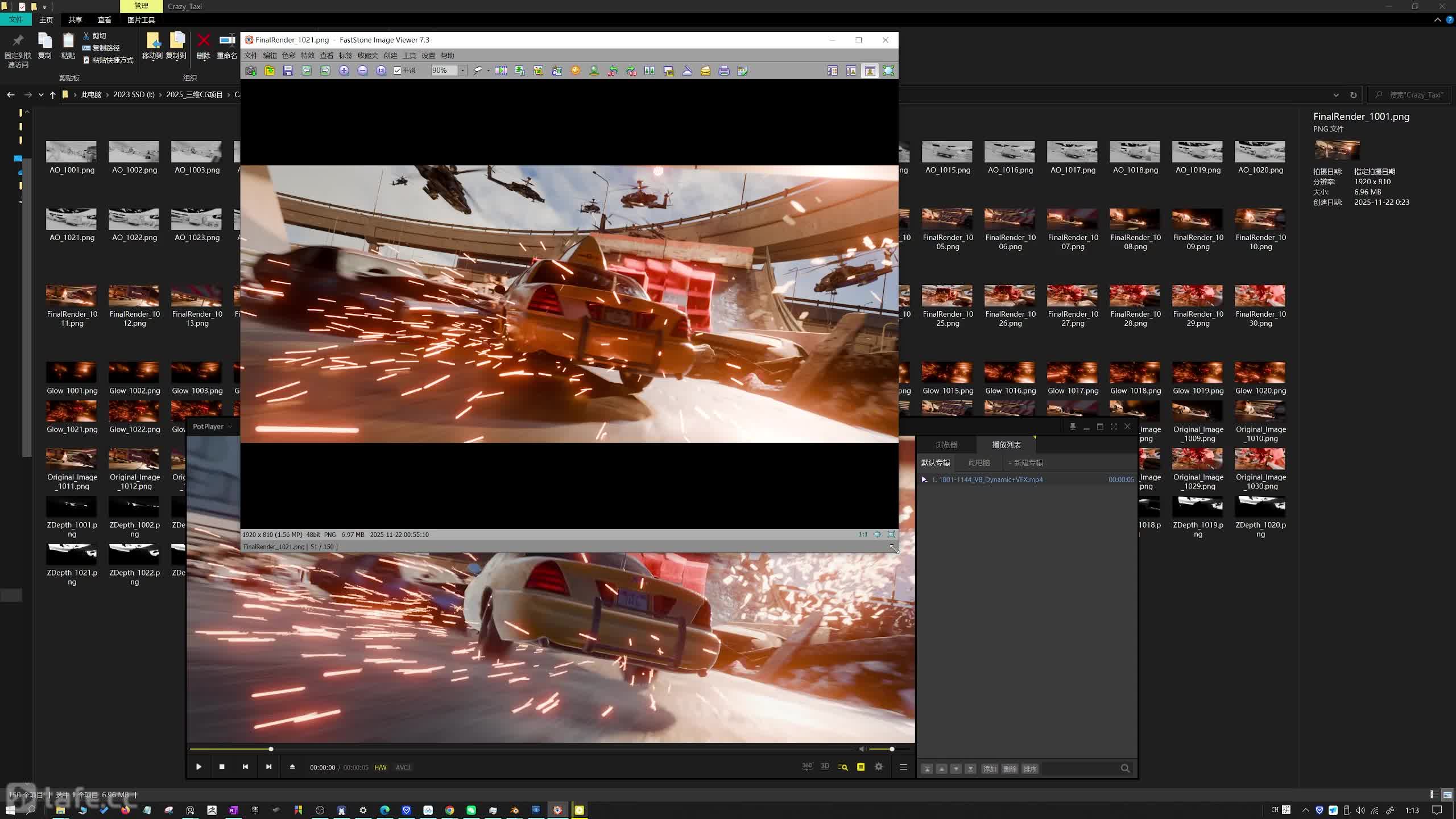The height and width of the screenshot is (819, 1456).
Task: Click the 添加 button in the playlist panel
Action: (990, 768)
